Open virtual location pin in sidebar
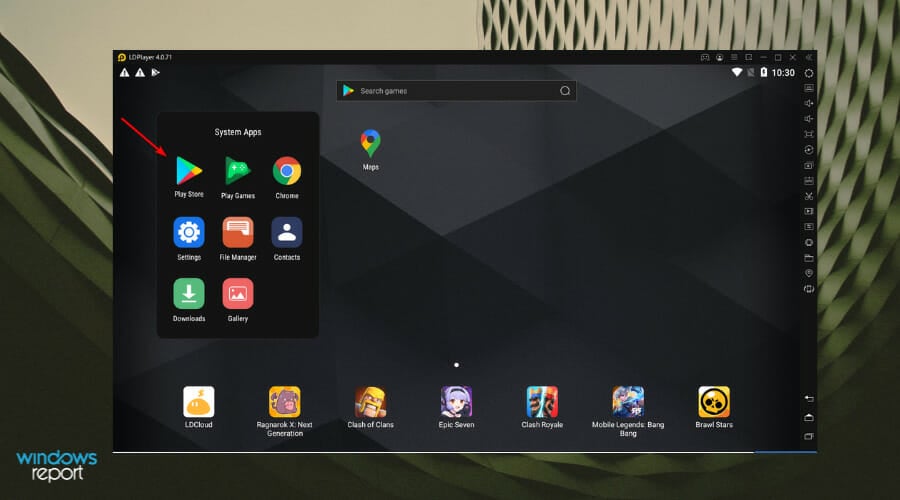900x500 pixels. point(809,273)
